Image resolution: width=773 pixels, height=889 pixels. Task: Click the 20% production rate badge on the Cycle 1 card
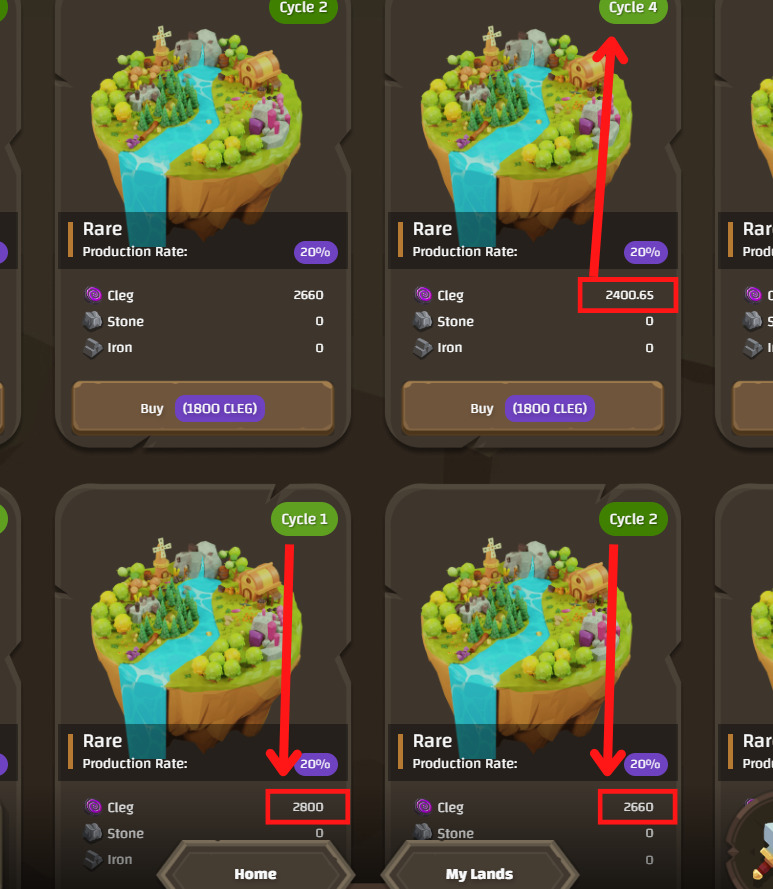tap(315, 764)
